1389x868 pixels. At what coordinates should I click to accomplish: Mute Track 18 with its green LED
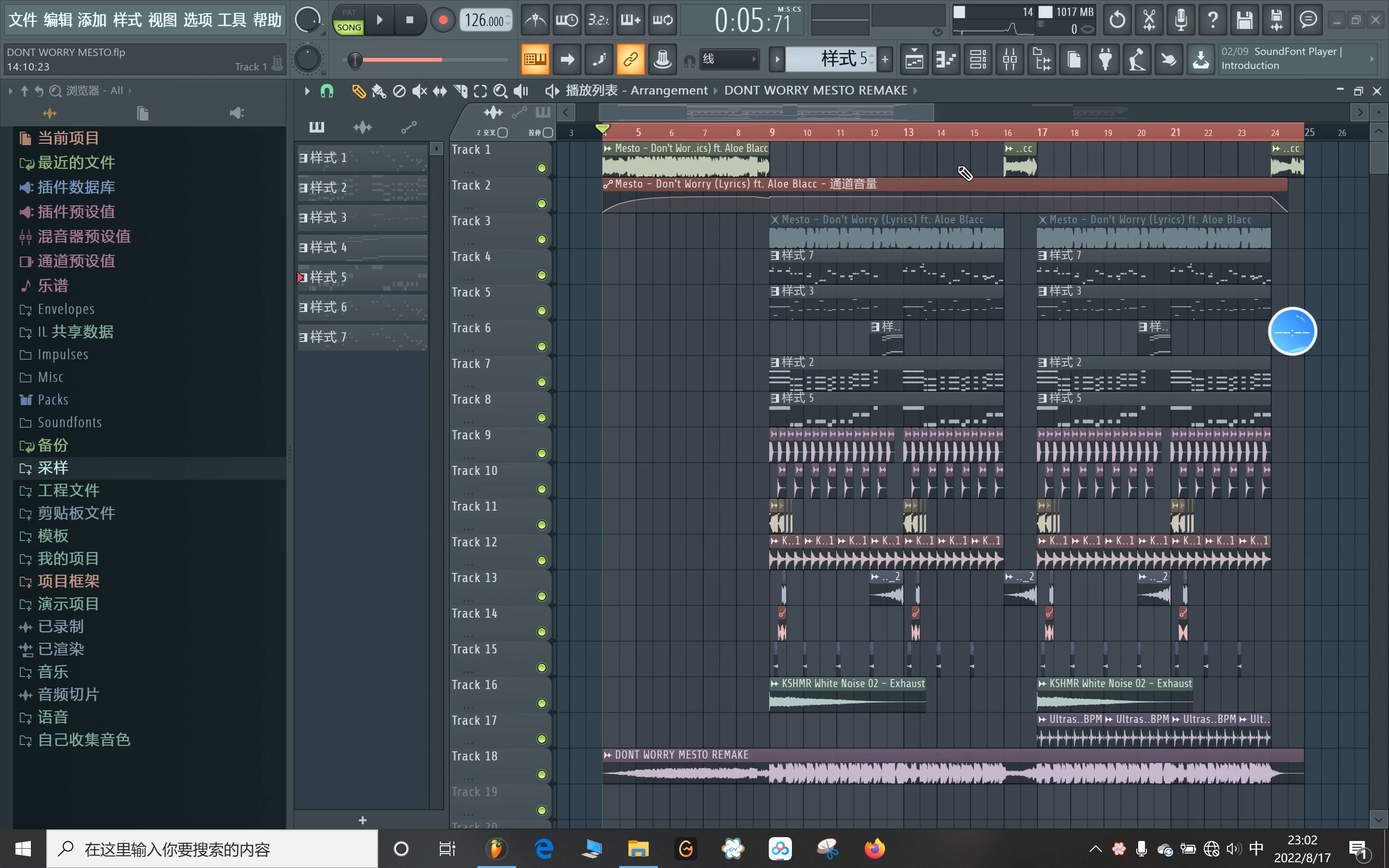[x=541, y=774]
